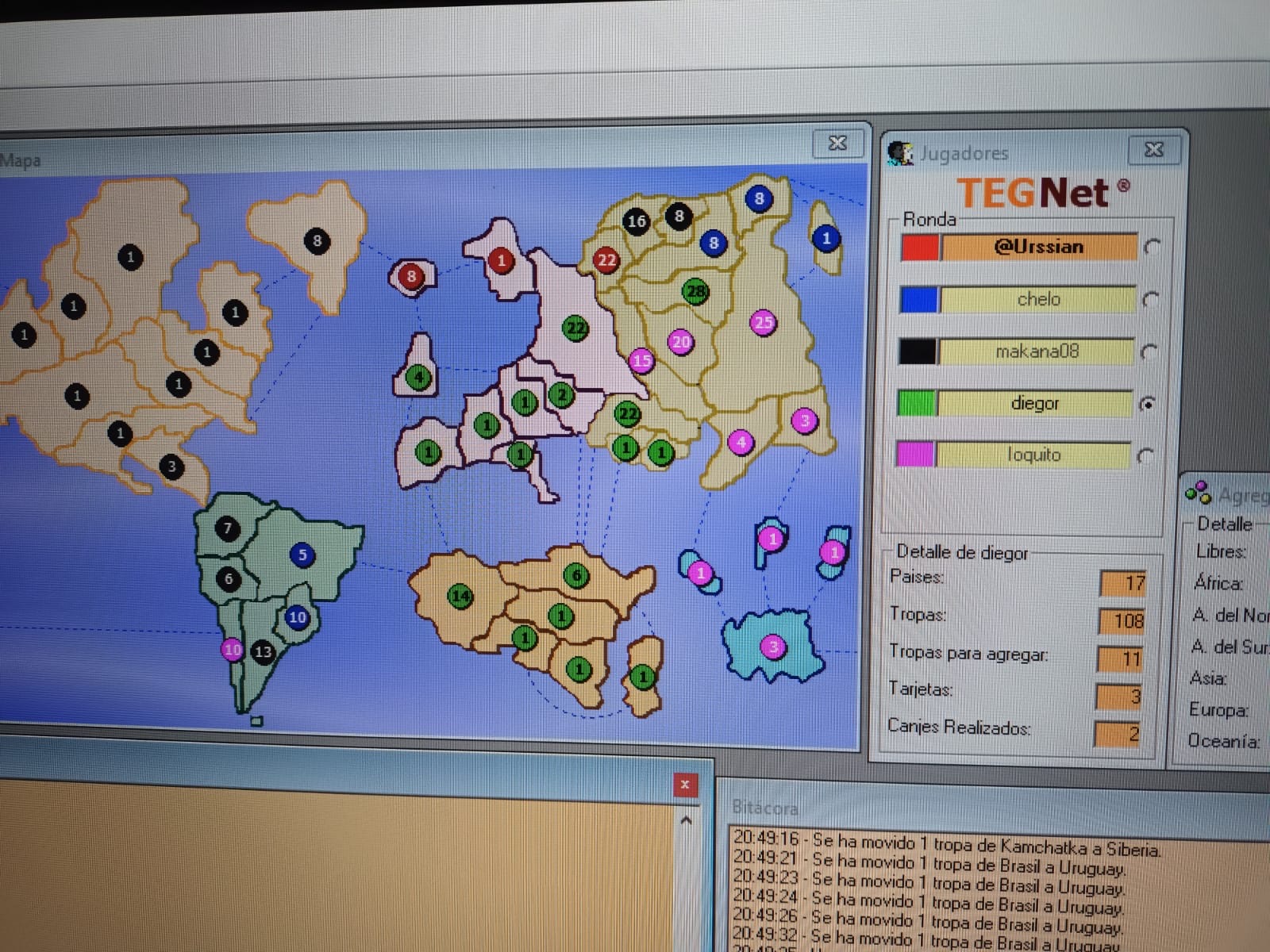Select the pink 25-troop token
The width and height of the screenshot is (1270, 952).
click(x=763, y=322)
